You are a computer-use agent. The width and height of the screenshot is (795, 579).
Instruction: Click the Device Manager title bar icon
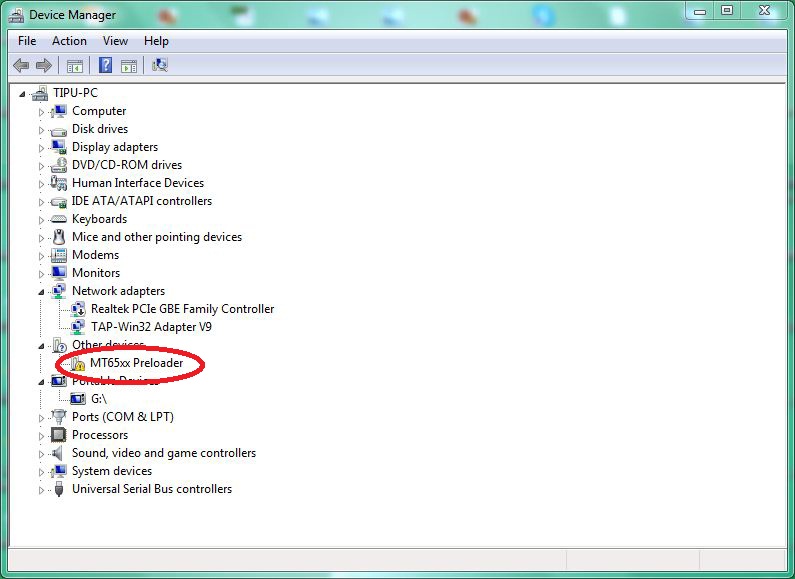[x=16, y=15]
